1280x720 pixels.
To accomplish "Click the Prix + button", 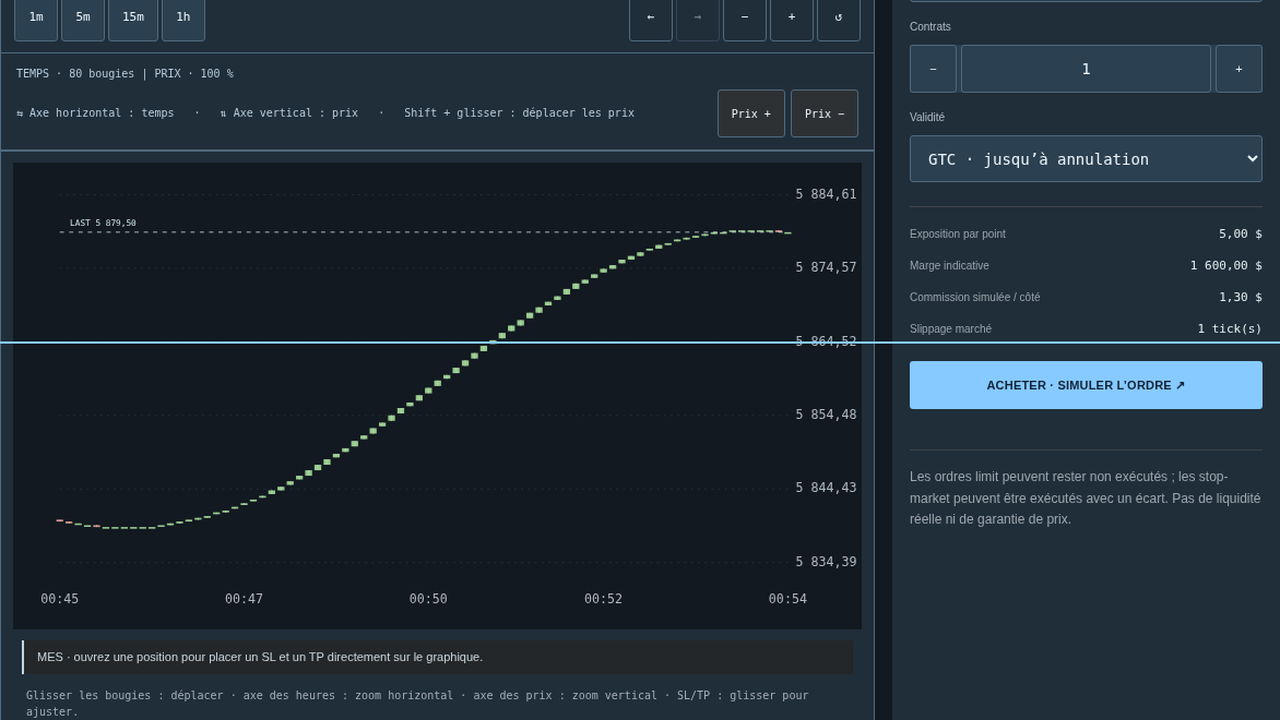I will click(751, 114).
